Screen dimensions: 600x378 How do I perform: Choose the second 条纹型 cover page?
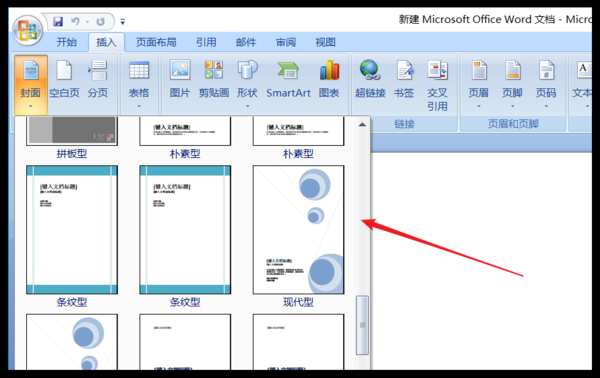click(185, 230)
